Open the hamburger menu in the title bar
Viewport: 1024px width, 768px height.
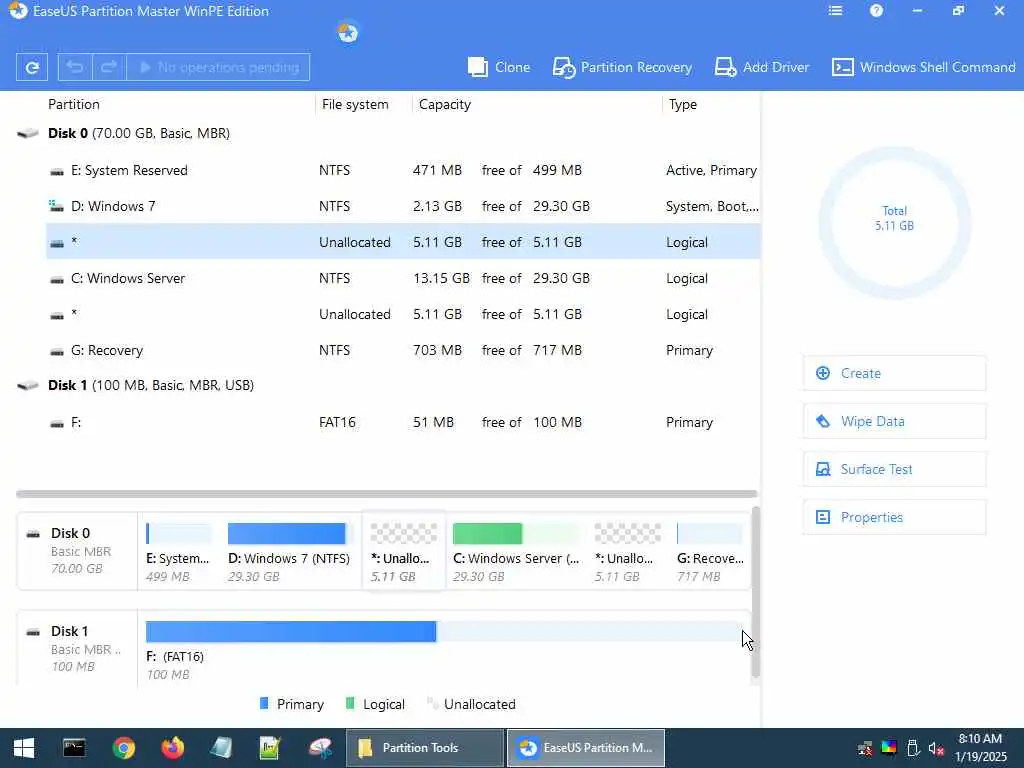click(835, 11)
